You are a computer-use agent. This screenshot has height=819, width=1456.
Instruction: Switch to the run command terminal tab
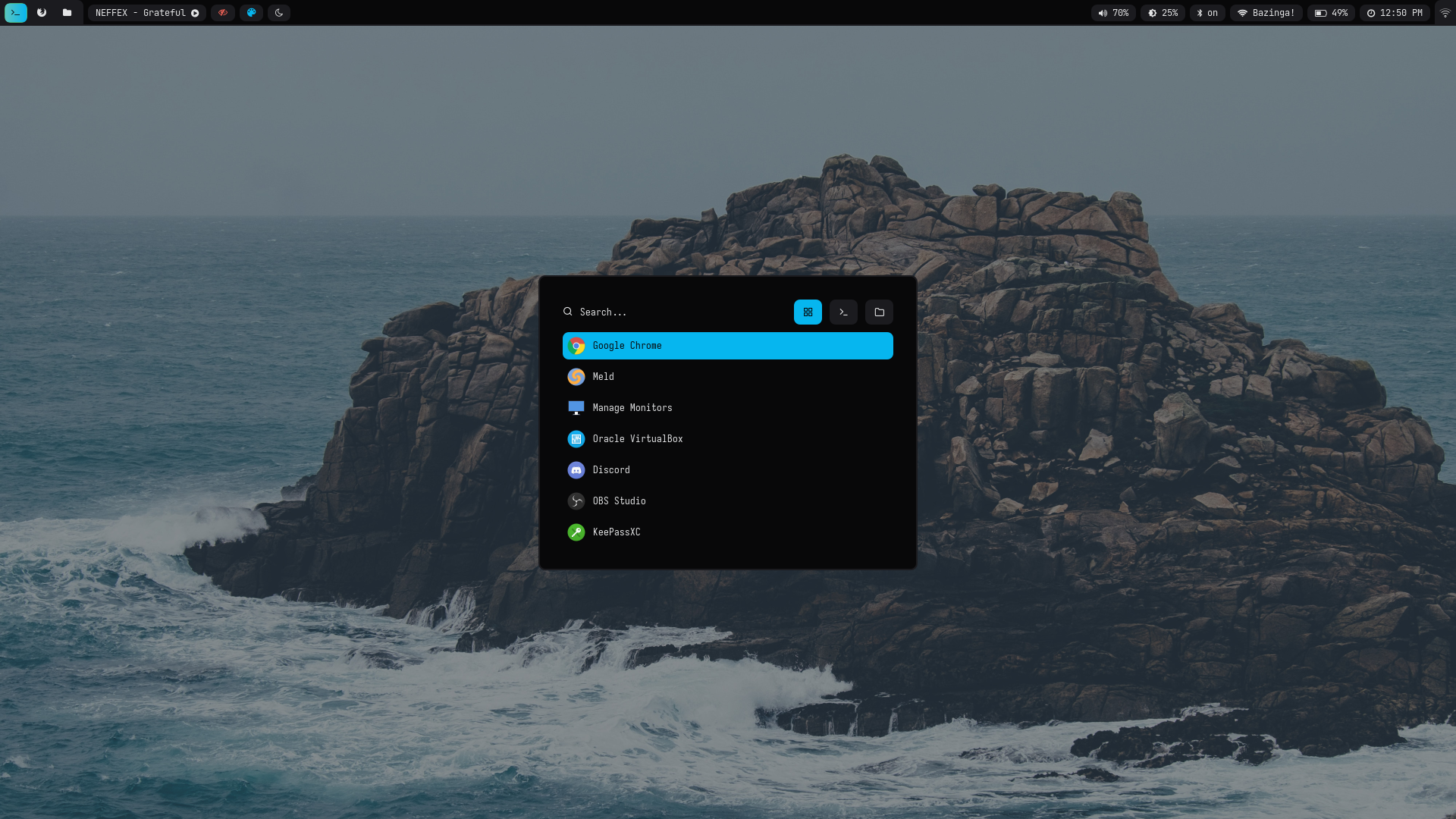pyautogui.click(x=843, y=312)
